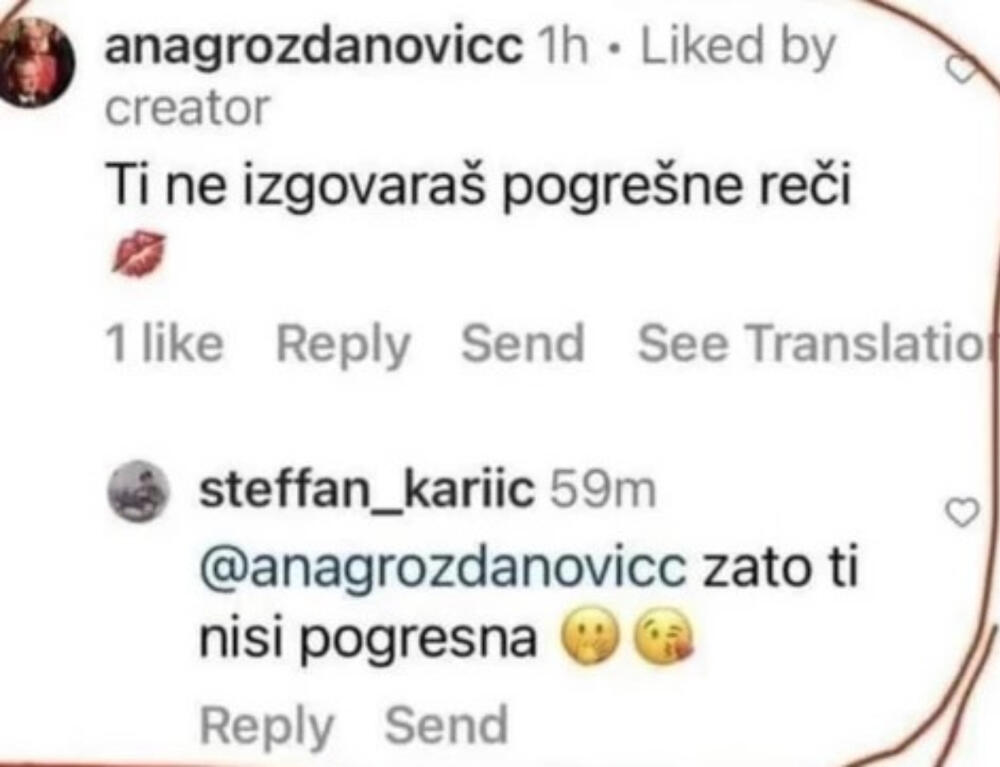Open the @anagrozdanovicc mention in the reply

tap(443, 569)
